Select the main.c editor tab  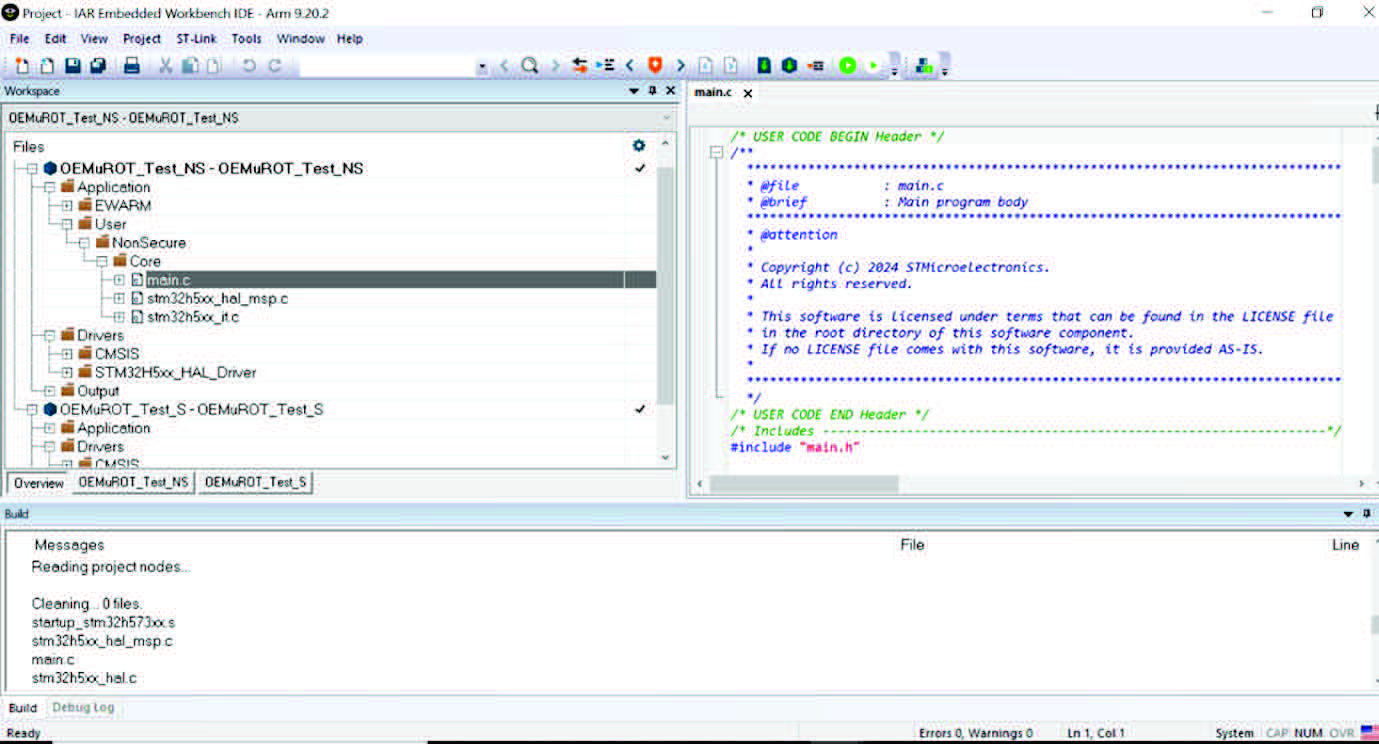click(x=713, y=92)
